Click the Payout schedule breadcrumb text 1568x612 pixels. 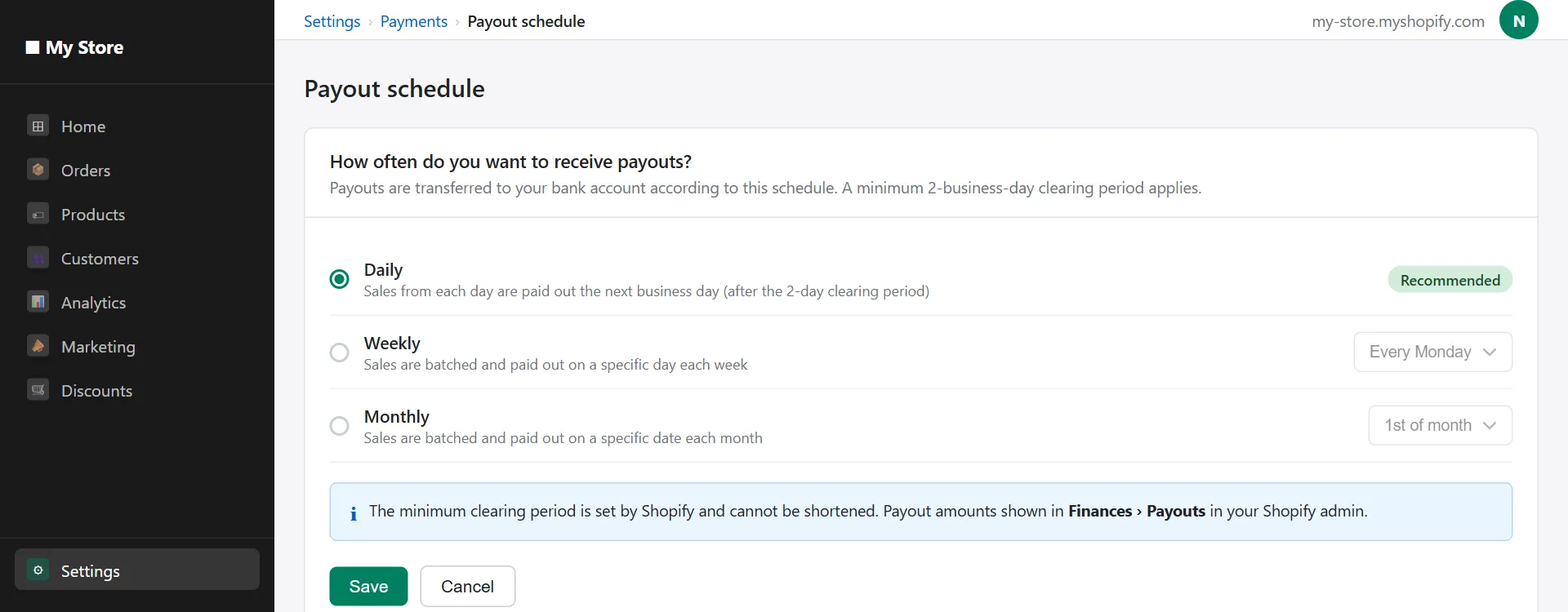tap(526, 21)
